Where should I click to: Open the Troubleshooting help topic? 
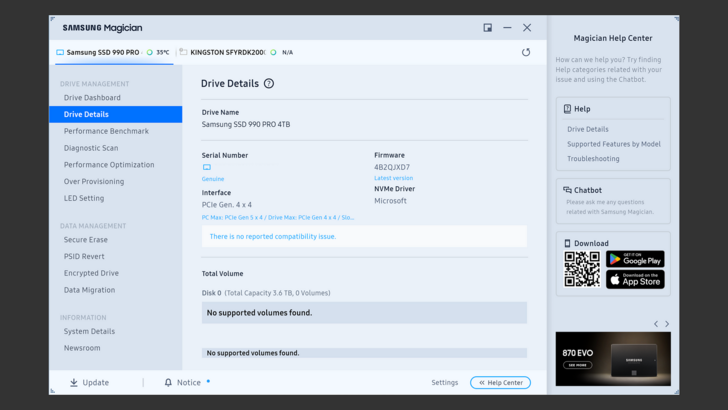click(x=593, y=159)
